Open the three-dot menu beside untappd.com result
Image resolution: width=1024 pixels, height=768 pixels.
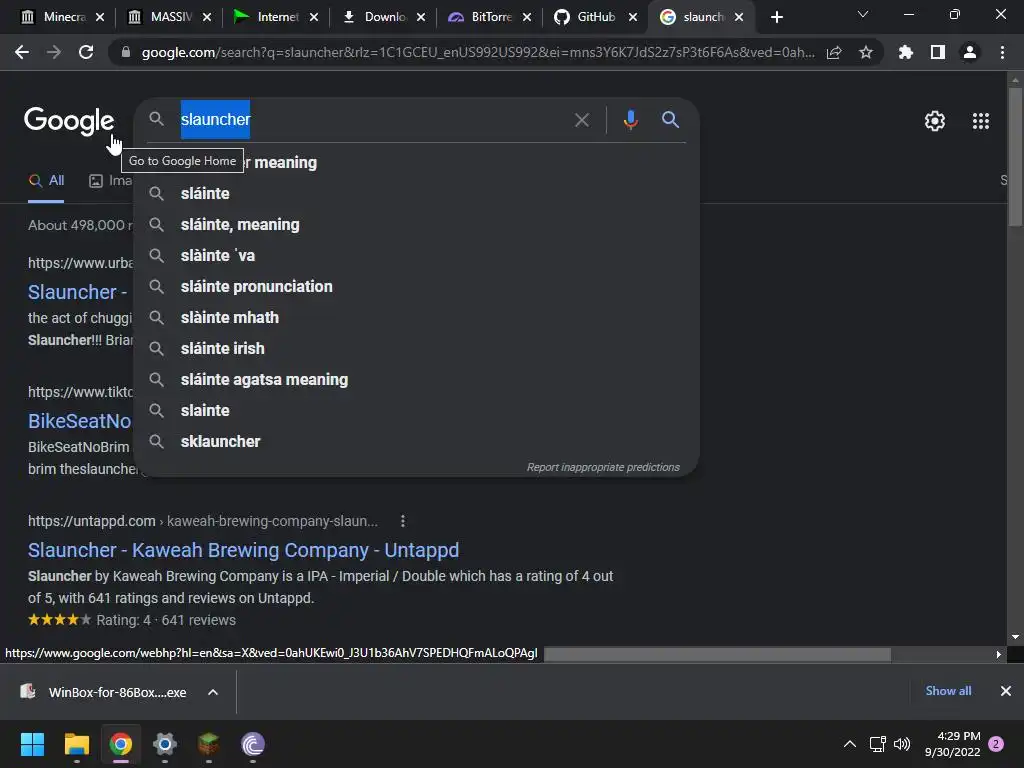point(403,521)
